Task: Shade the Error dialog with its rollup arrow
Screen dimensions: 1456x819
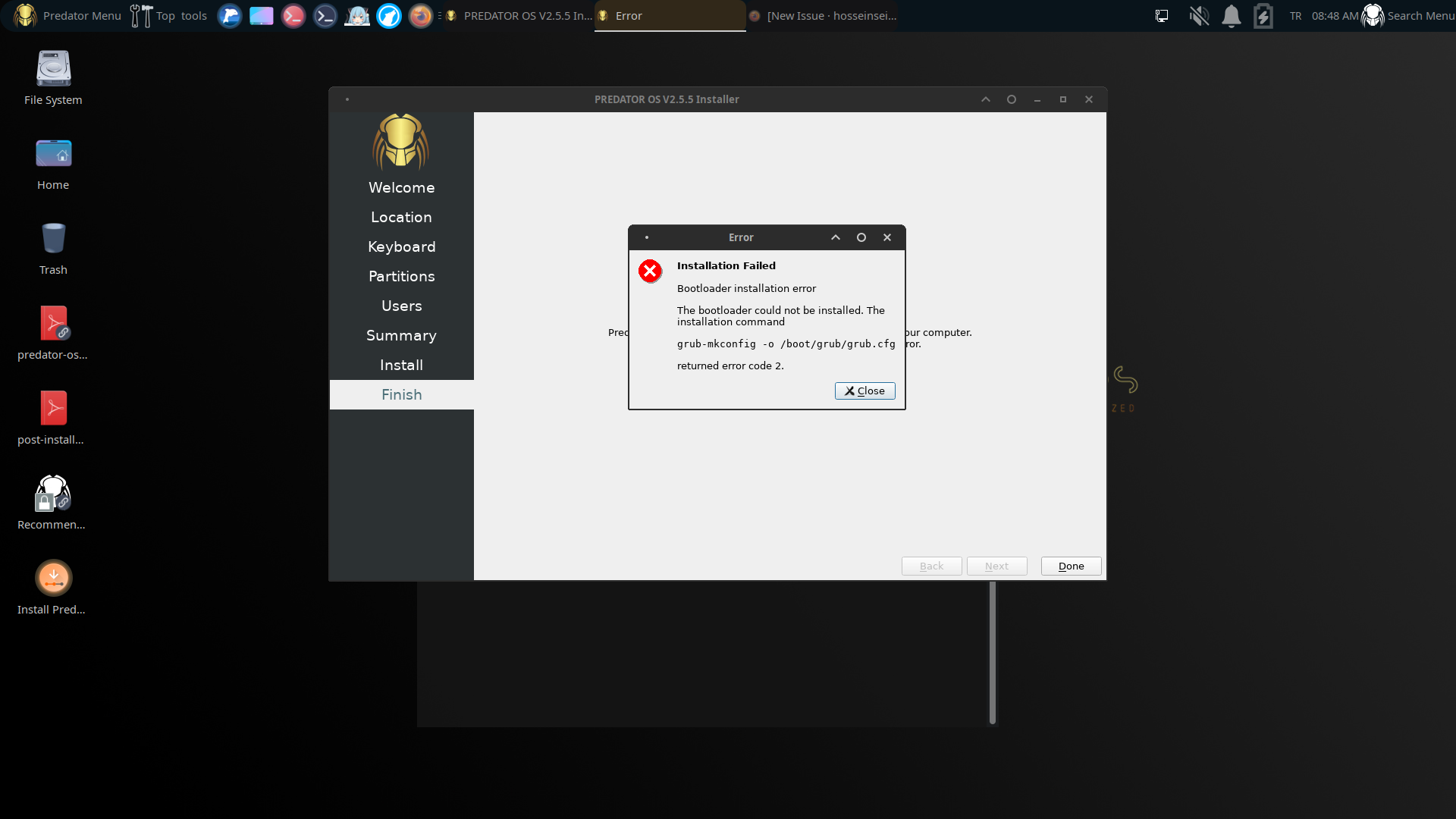Action: tap(834, 237)
